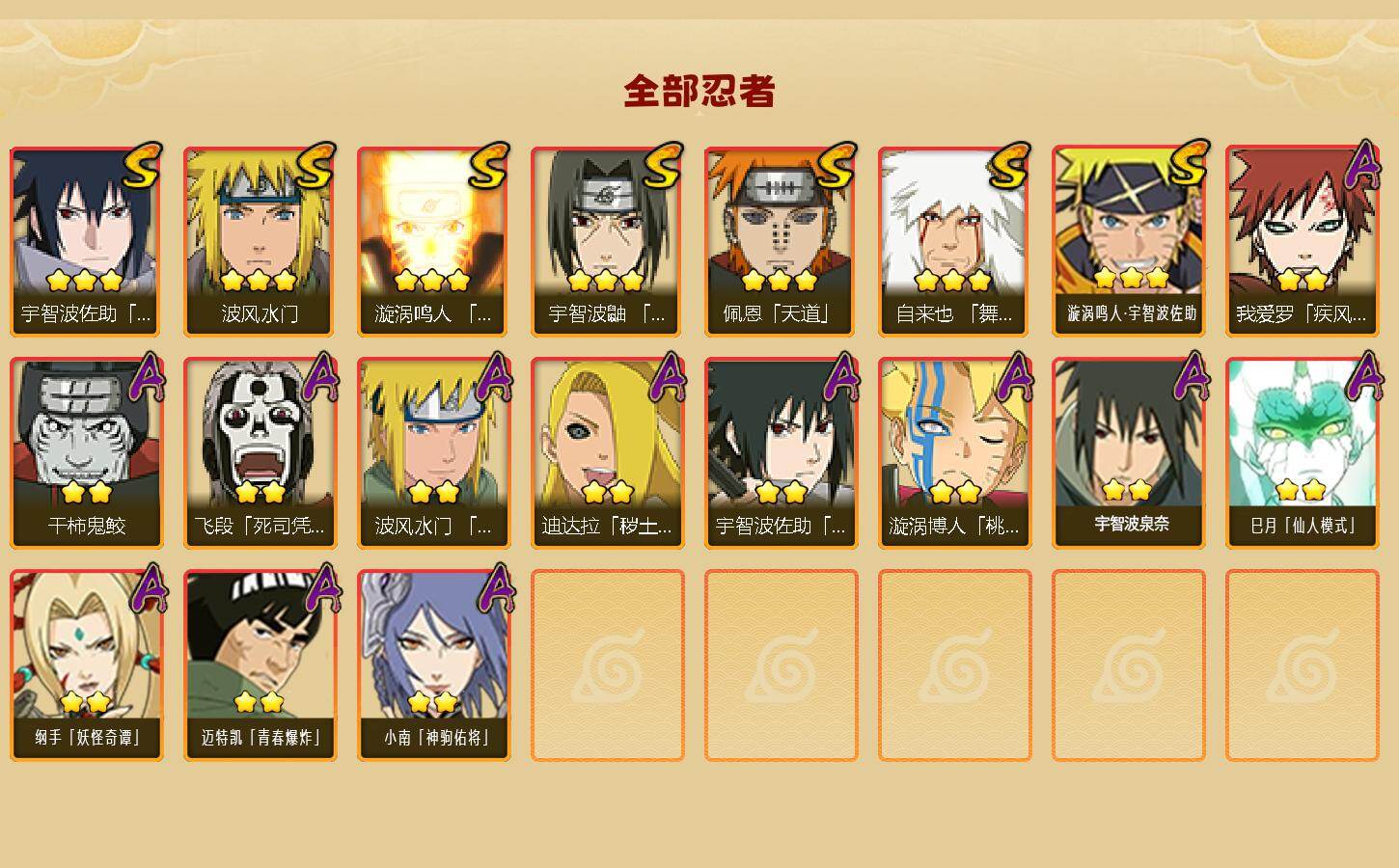Click the 漩涡博人 ninja portrait
Screen dimensions: 1399x868
(955, 434)
